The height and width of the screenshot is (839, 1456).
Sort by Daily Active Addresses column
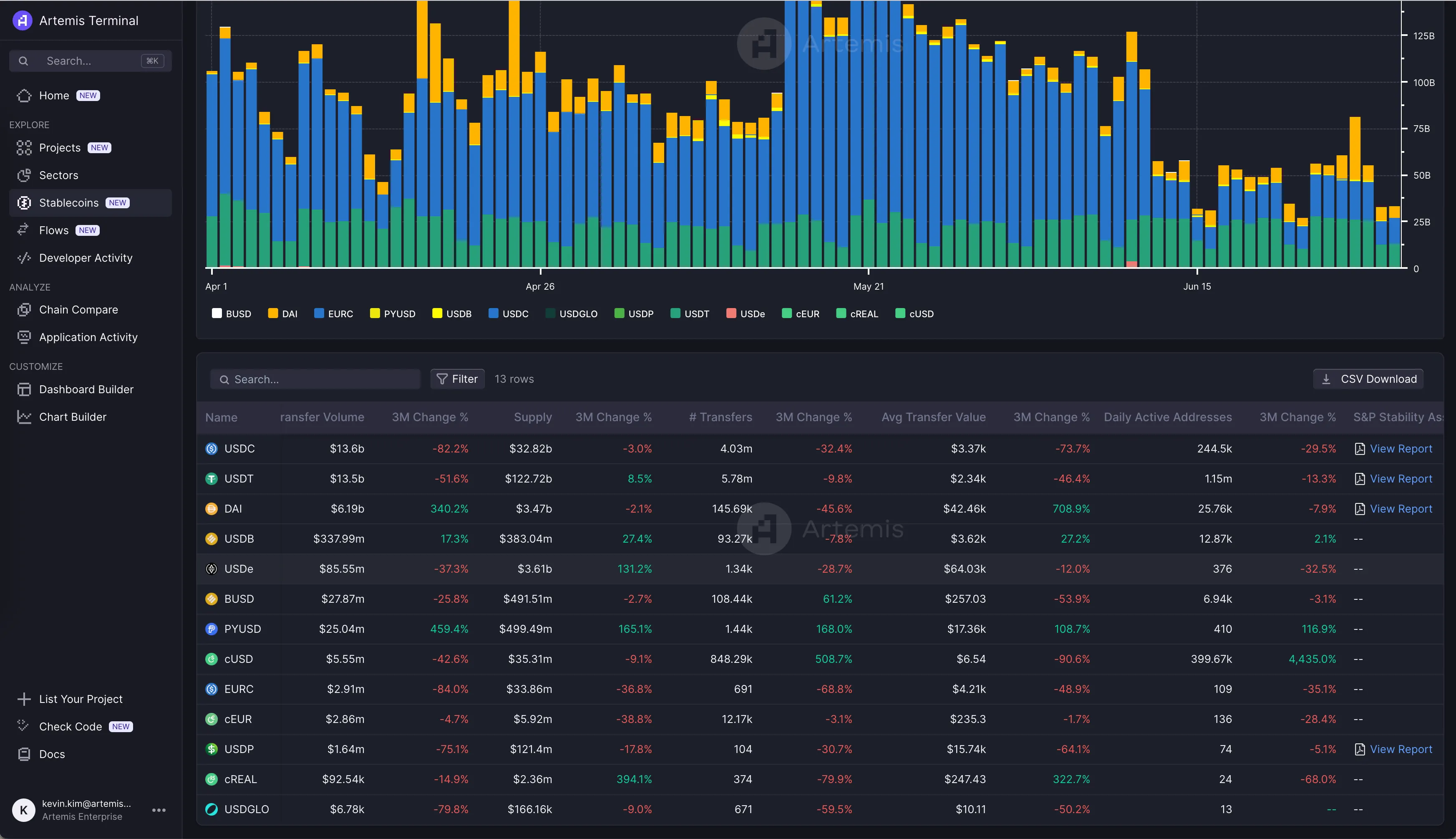(1168, 417)
